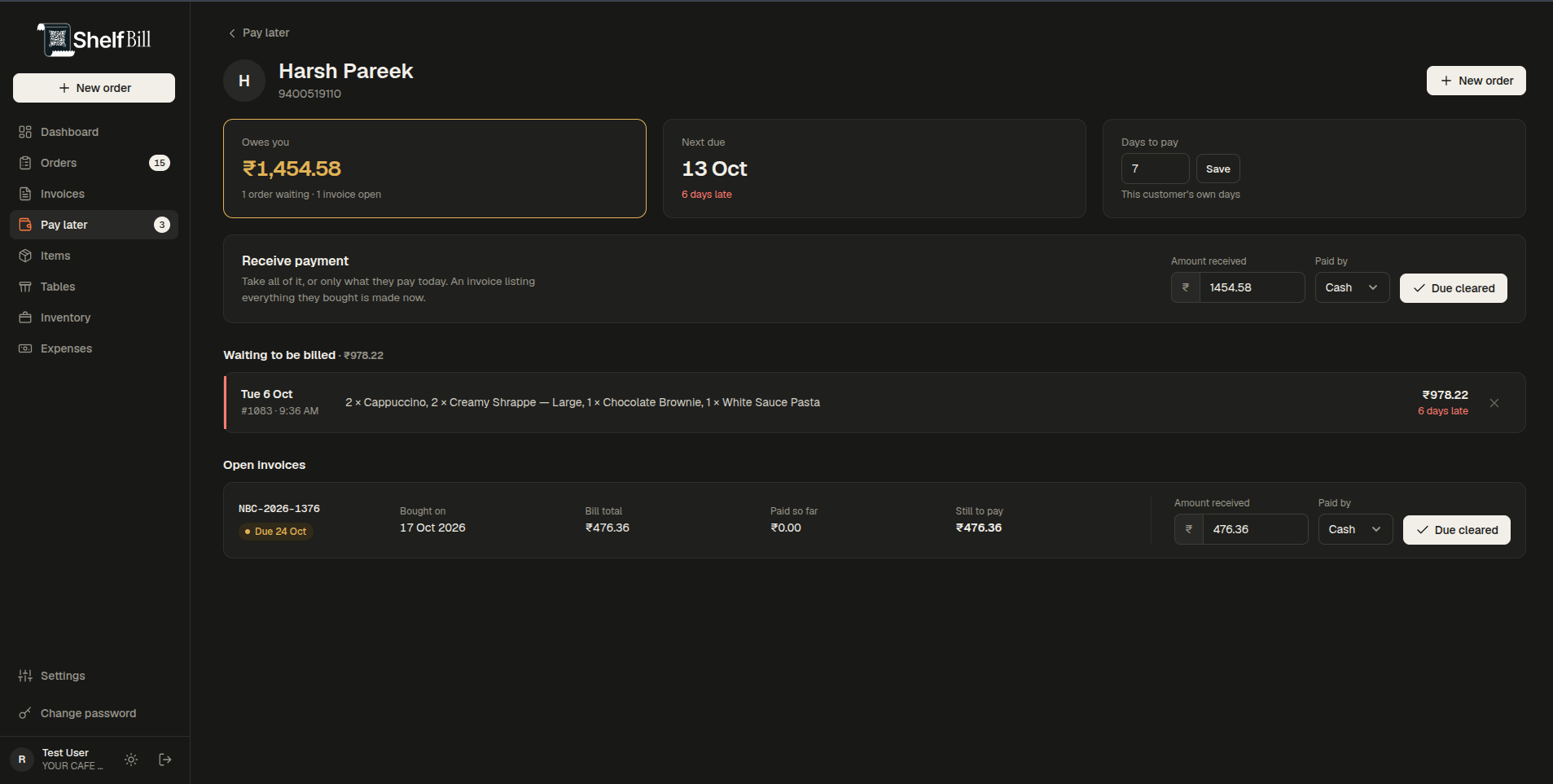Click the Next due 13 Oct card
This screenshot has width=1553, height=784.
tap(875, 169)
